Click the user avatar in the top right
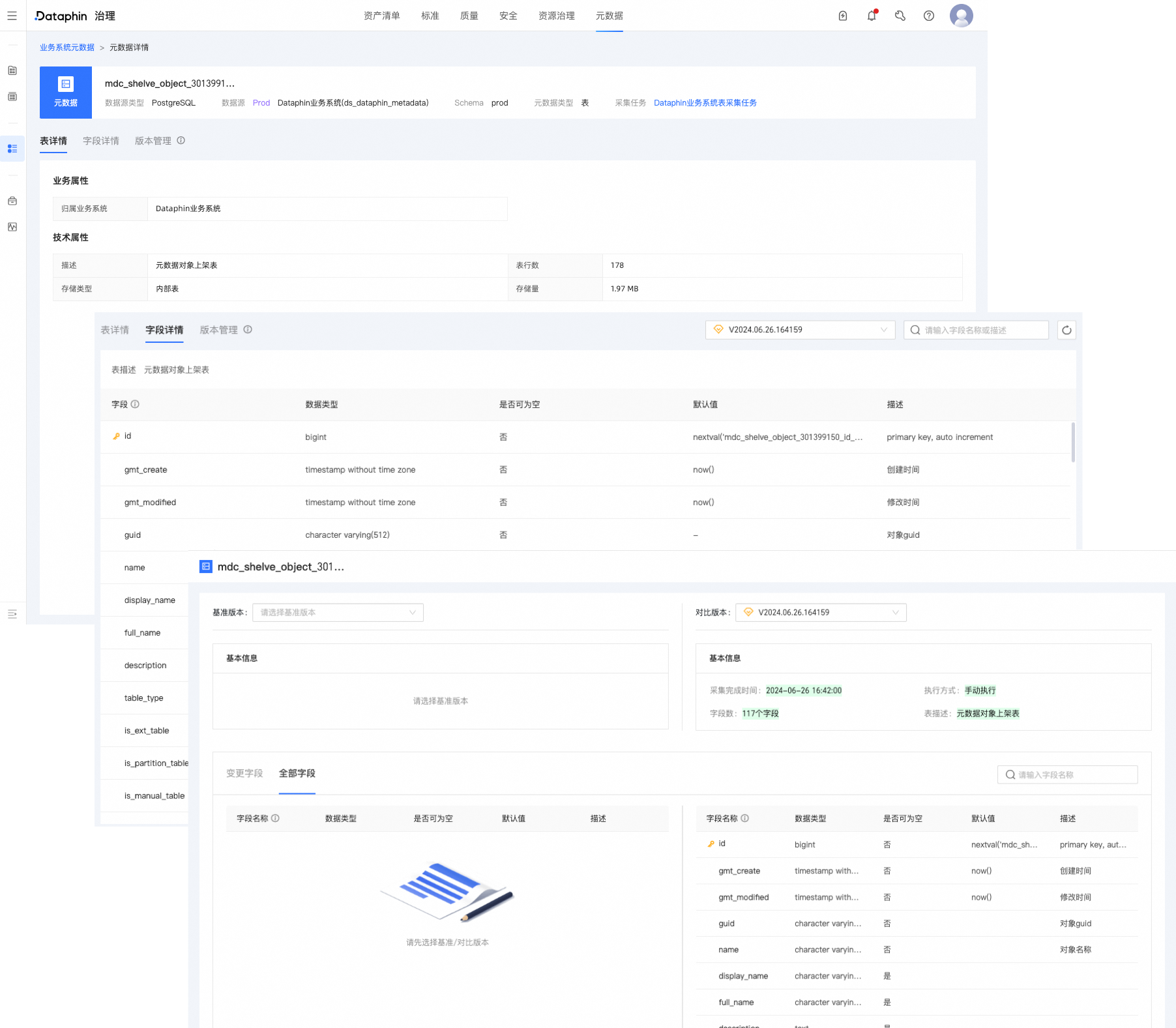Viewport: 1176px width, 1028px height. pos(960,16)
